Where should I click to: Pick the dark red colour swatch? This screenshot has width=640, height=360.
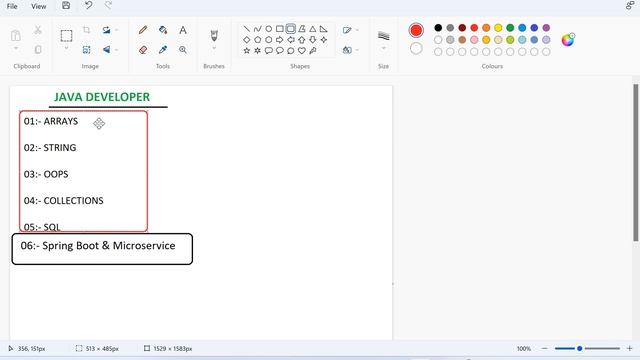[x=462, y=28]
